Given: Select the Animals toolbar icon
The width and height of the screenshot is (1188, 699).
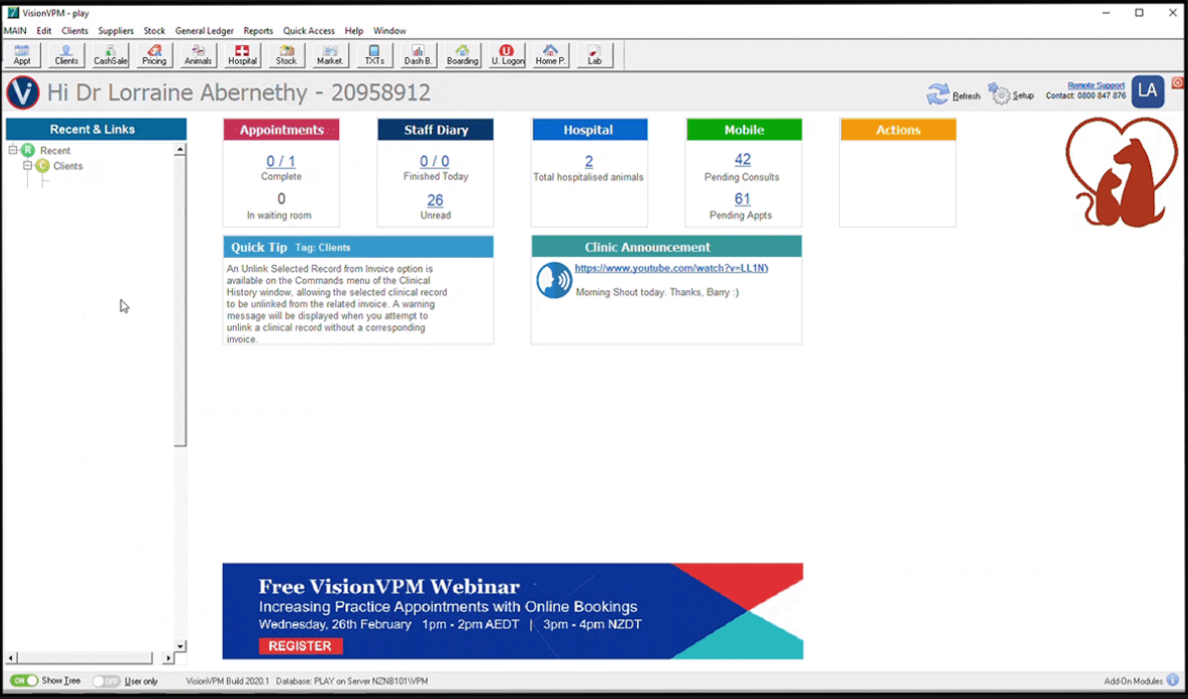Looking at the screenshot, I should (197, 55).
